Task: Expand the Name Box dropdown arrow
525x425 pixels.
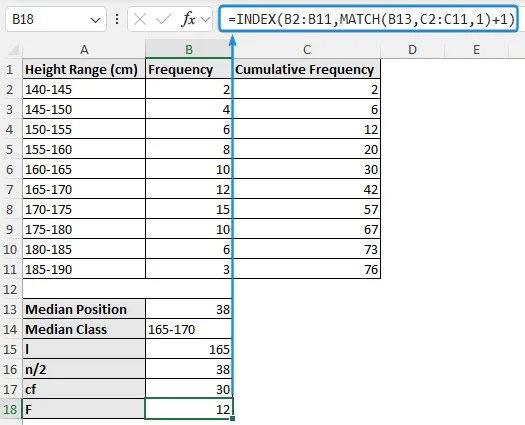Action: pyautogui.click(x=95, y=20)
